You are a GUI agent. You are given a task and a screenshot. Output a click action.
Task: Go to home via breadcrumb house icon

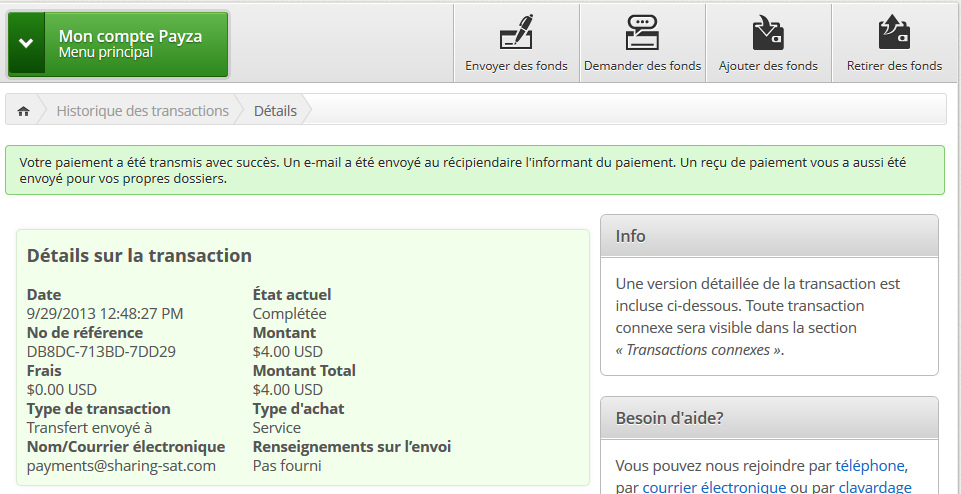click(x=23, y=111)
